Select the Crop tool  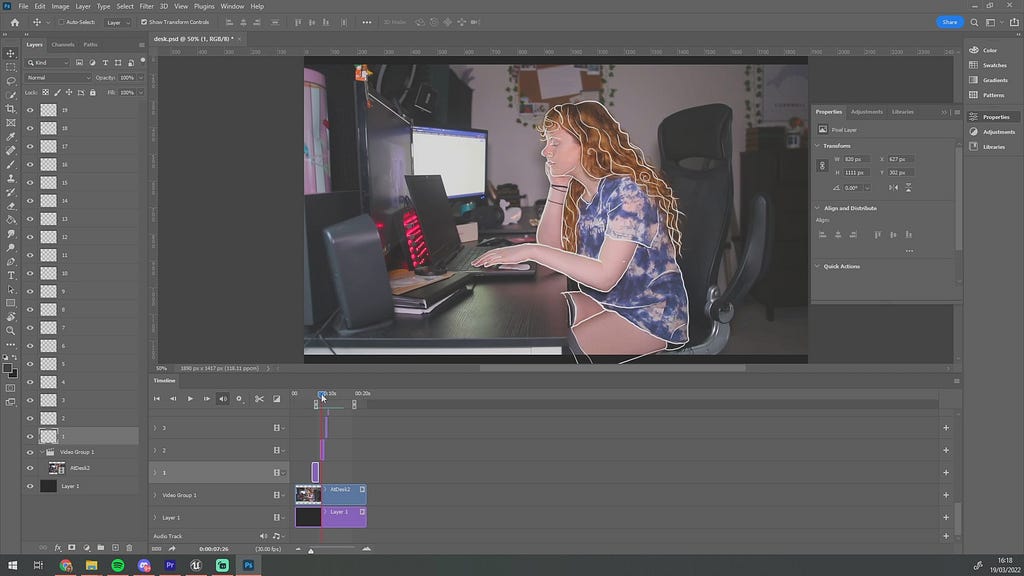[x=10, y=108]
